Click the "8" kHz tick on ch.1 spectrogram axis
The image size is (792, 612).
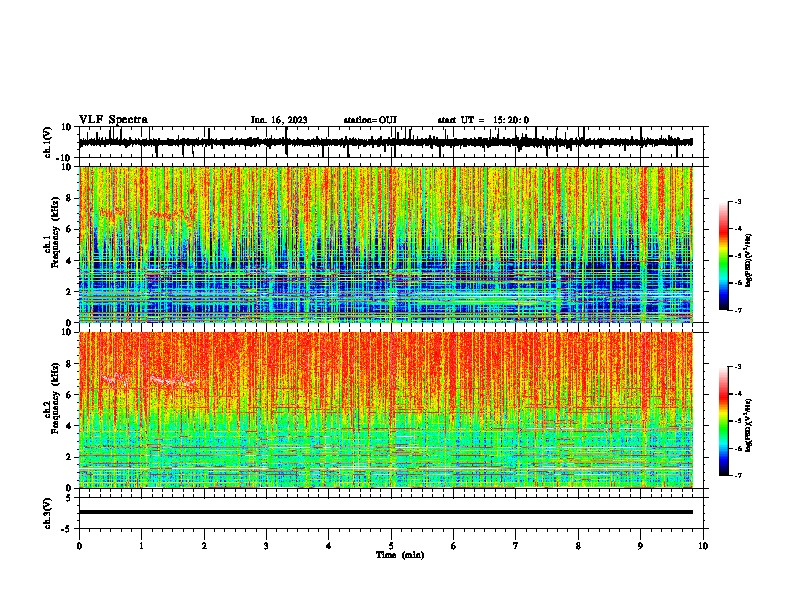[x=69, y=198]
